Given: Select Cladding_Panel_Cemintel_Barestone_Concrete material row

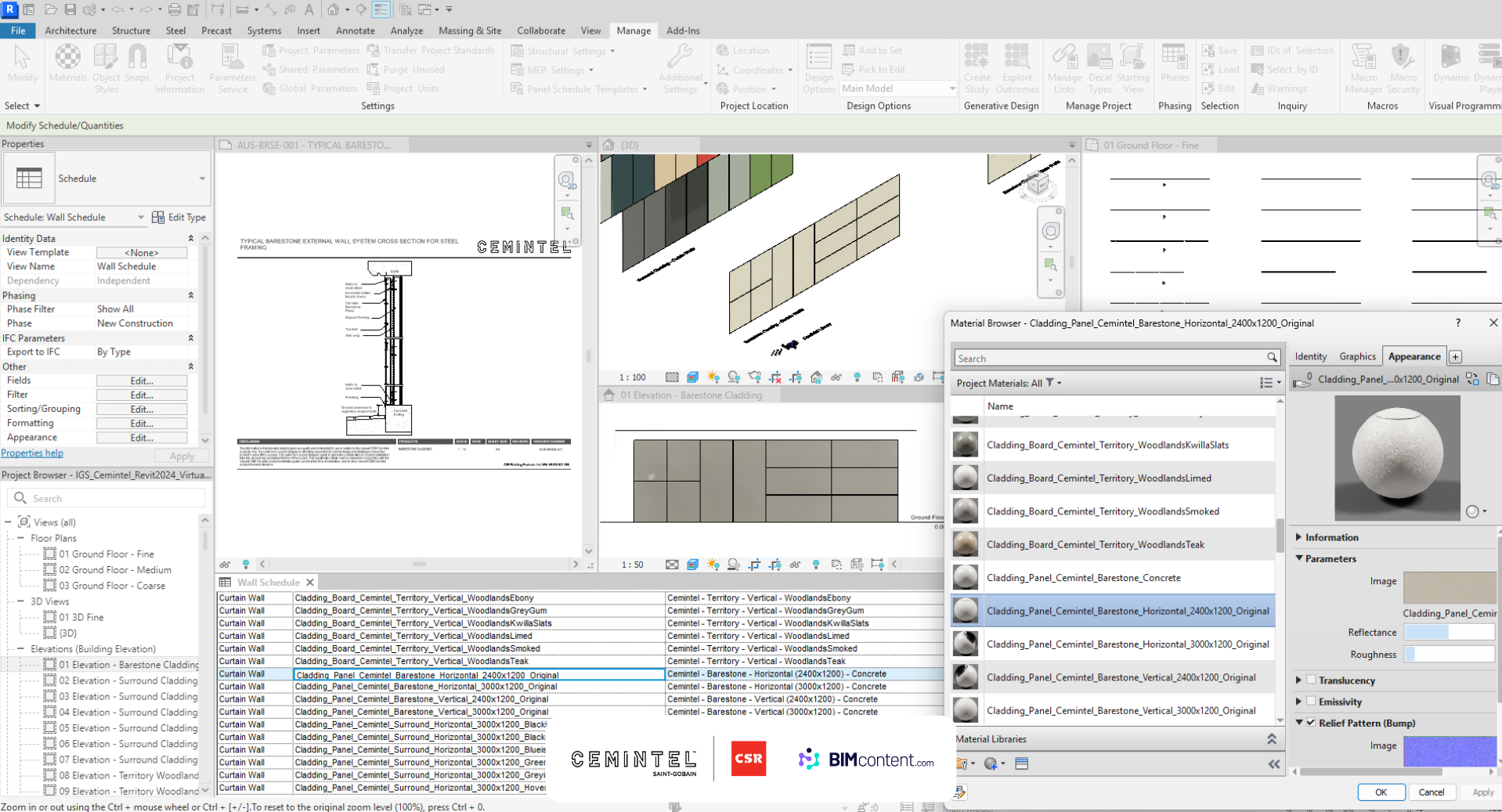Looking at the screenshot, I should coord(1113,578).
